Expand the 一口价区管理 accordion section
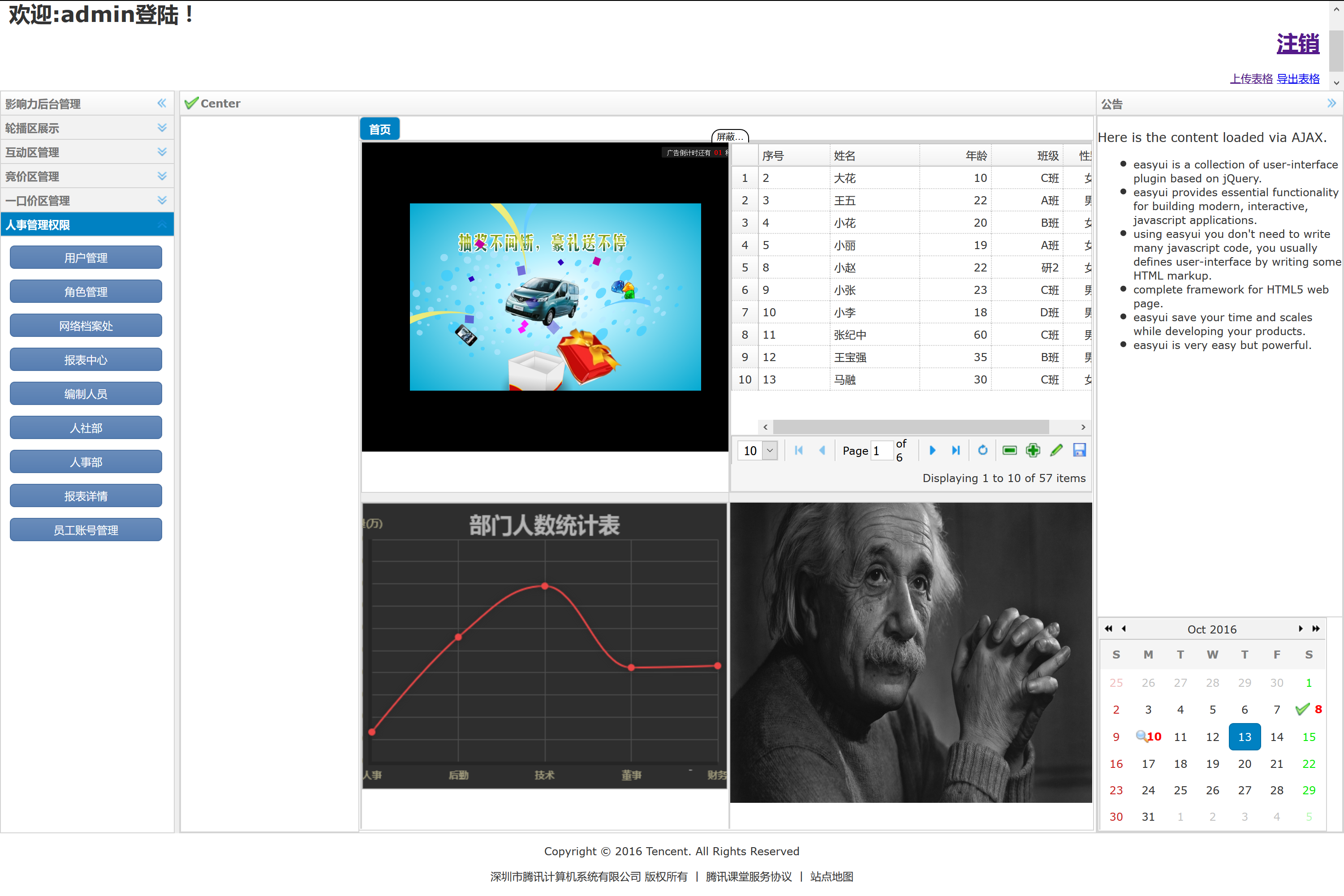 162,201
